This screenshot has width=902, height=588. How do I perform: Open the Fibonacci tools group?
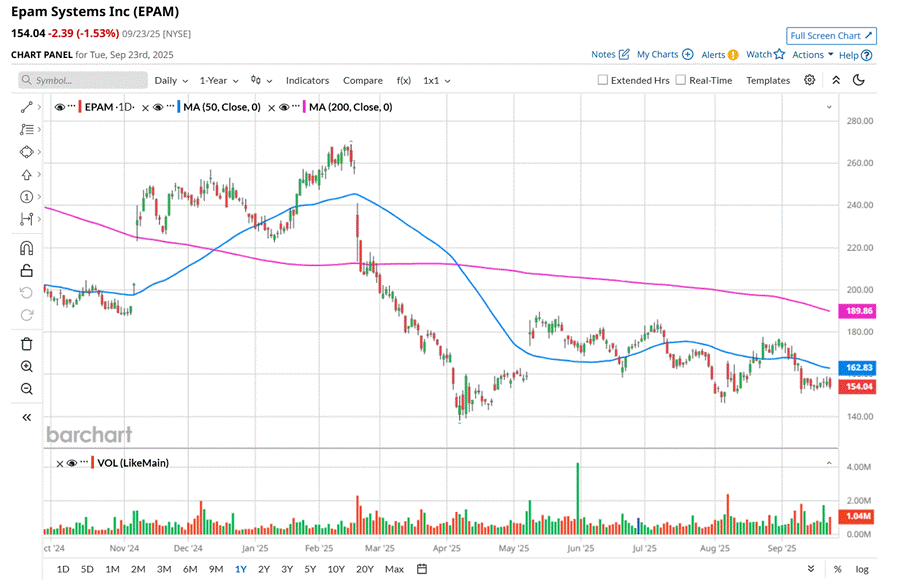pyautogui.click(x=26, y=129)
